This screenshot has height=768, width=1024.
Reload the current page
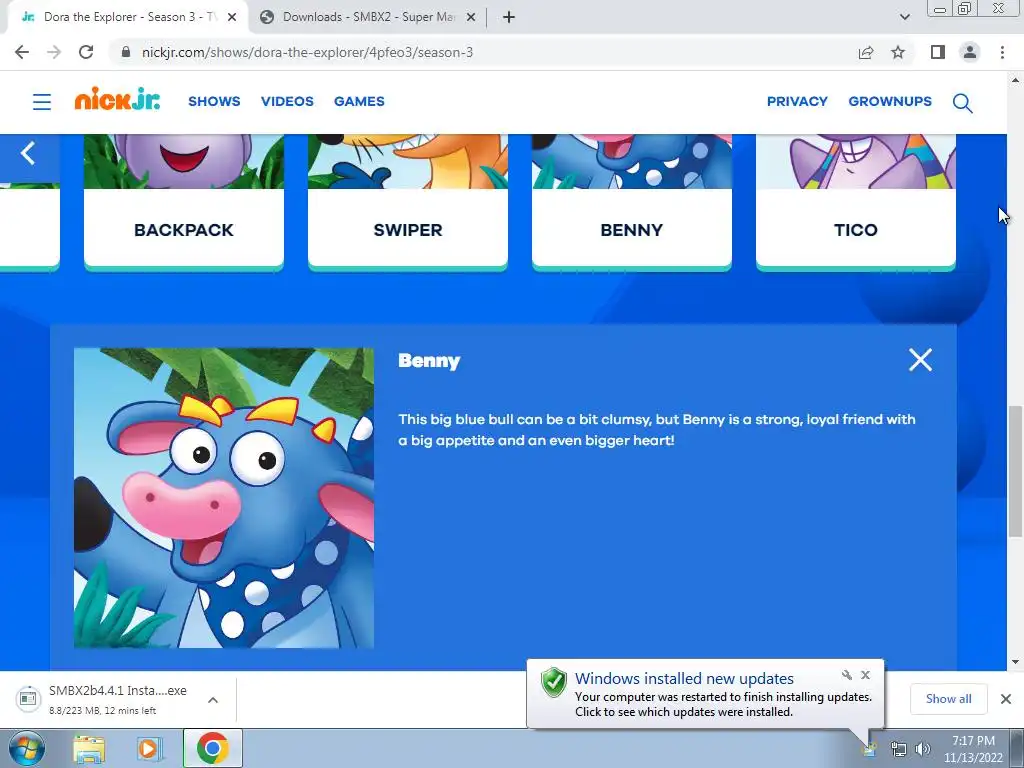[x=86, y=52]
